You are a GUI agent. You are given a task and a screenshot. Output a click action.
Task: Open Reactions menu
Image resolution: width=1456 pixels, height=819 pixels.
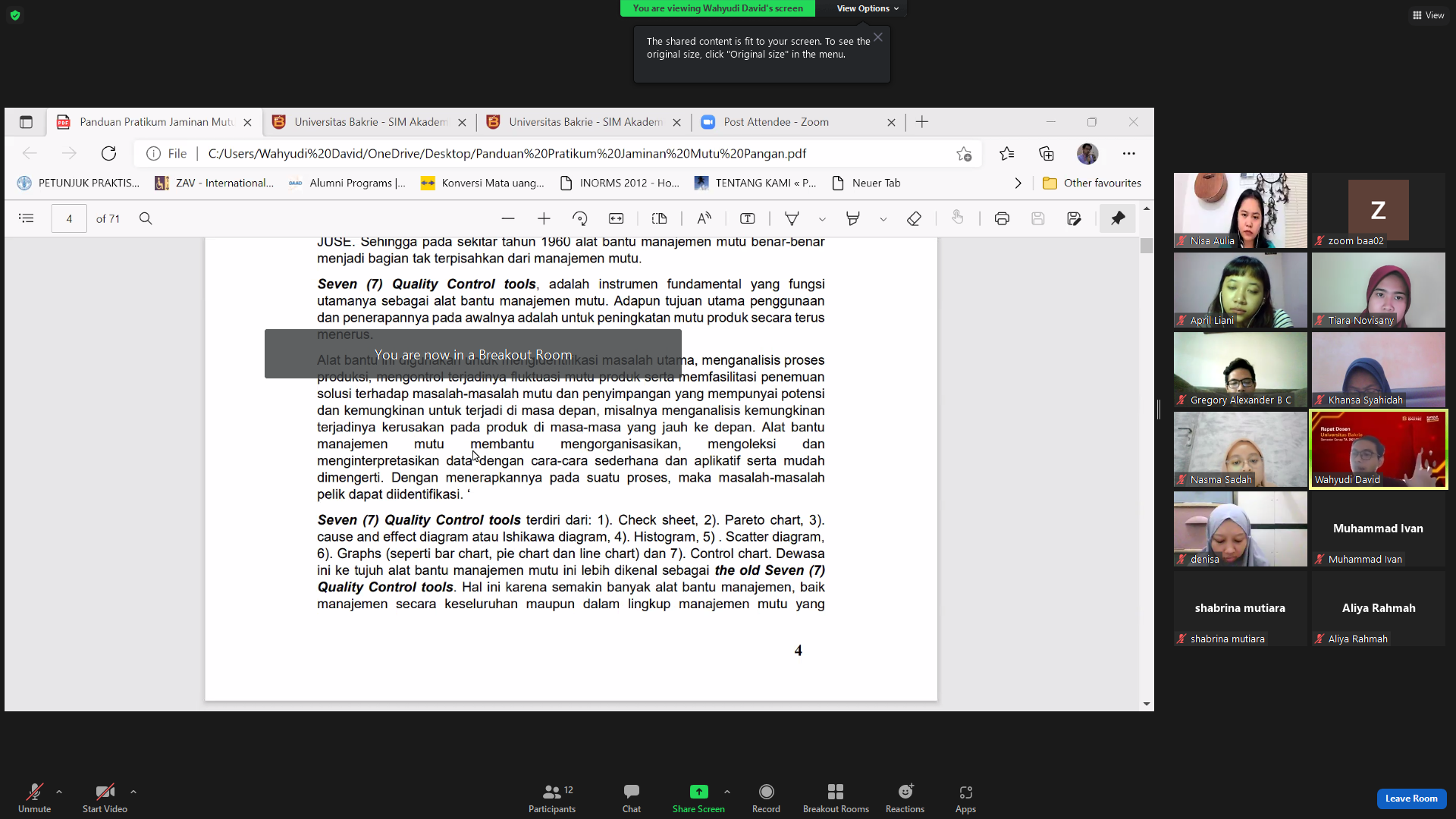[905, 798]
